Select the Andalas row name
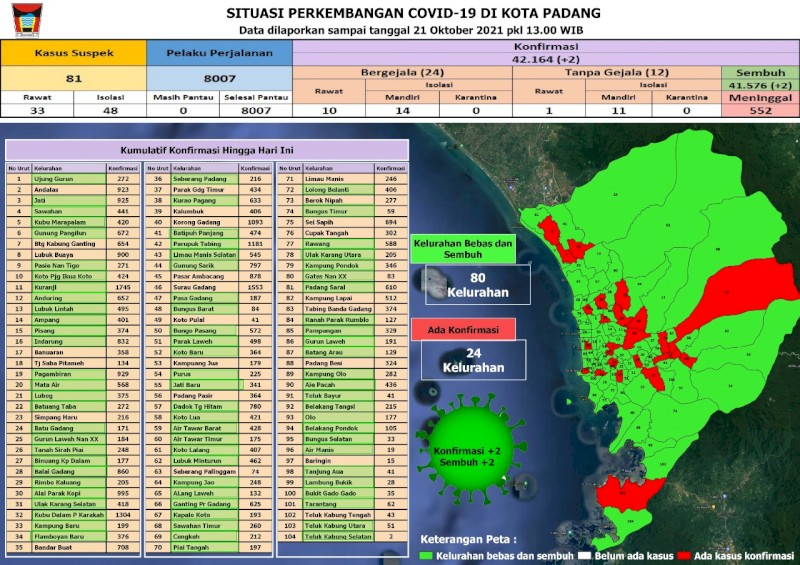The width and height of the screenshot is (800, 565). 46,190
